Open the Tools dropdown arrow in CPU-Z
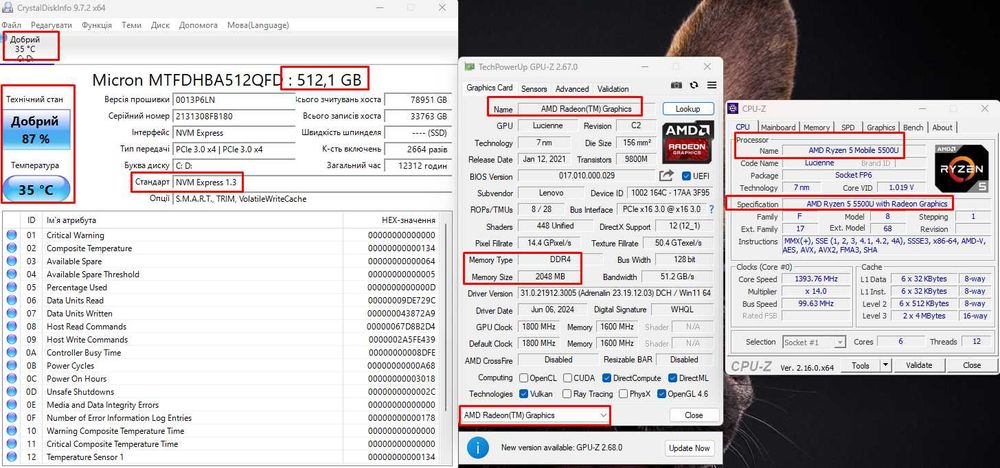This screenshot has height=468, width=1000. (885, 365)
